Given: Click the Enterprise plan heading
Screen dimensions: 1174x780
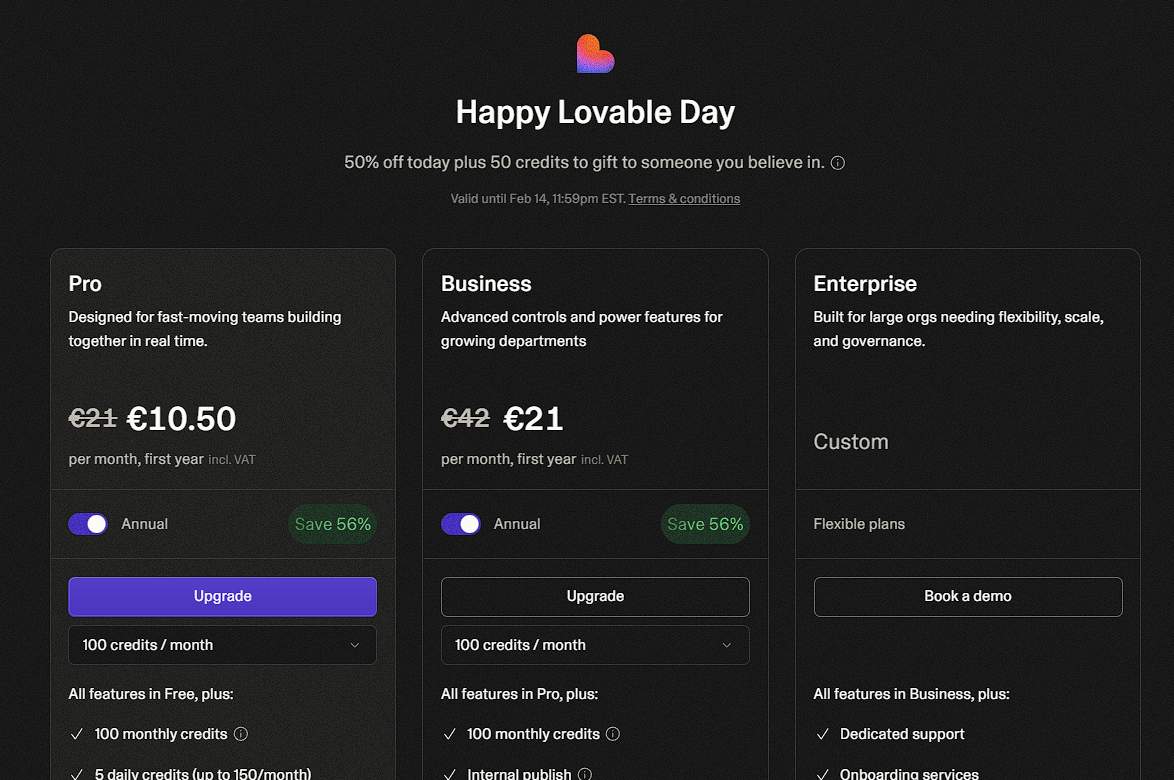Looking at the screenshot, I should pyautogui.click(x=865, y=284).
